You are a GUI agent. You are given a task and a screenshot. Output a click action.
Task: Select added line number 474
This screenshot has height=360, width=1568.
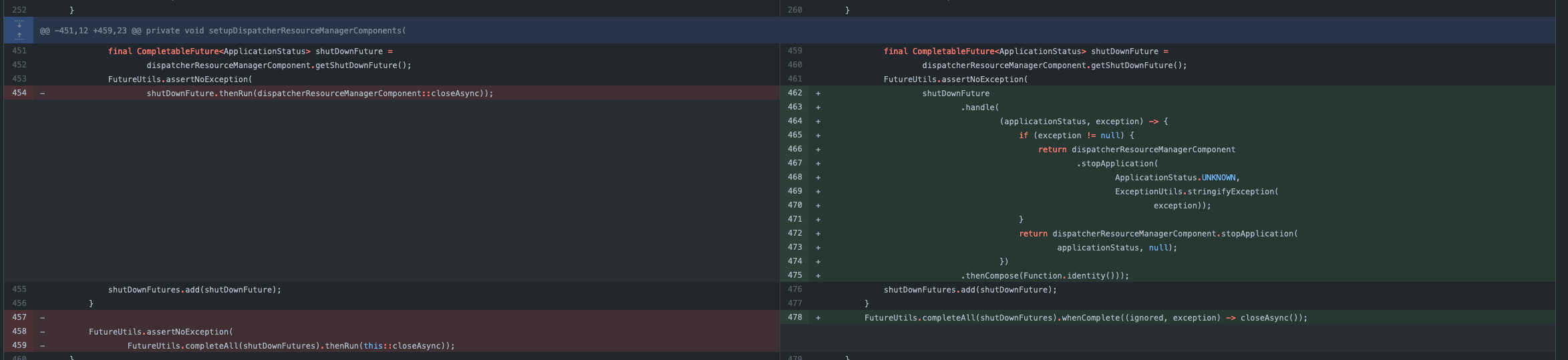pos(795,262)
